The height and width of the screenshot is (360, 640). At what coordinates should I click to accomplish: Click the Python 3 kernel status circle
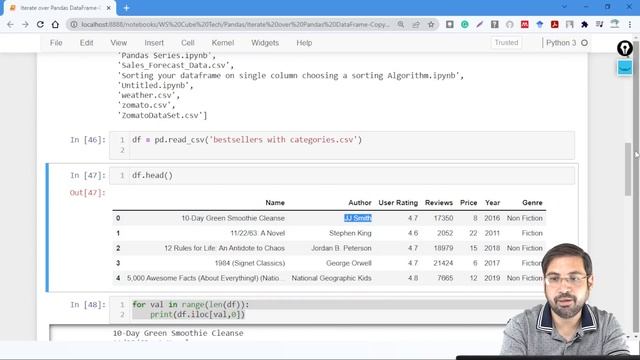(584, 43)
